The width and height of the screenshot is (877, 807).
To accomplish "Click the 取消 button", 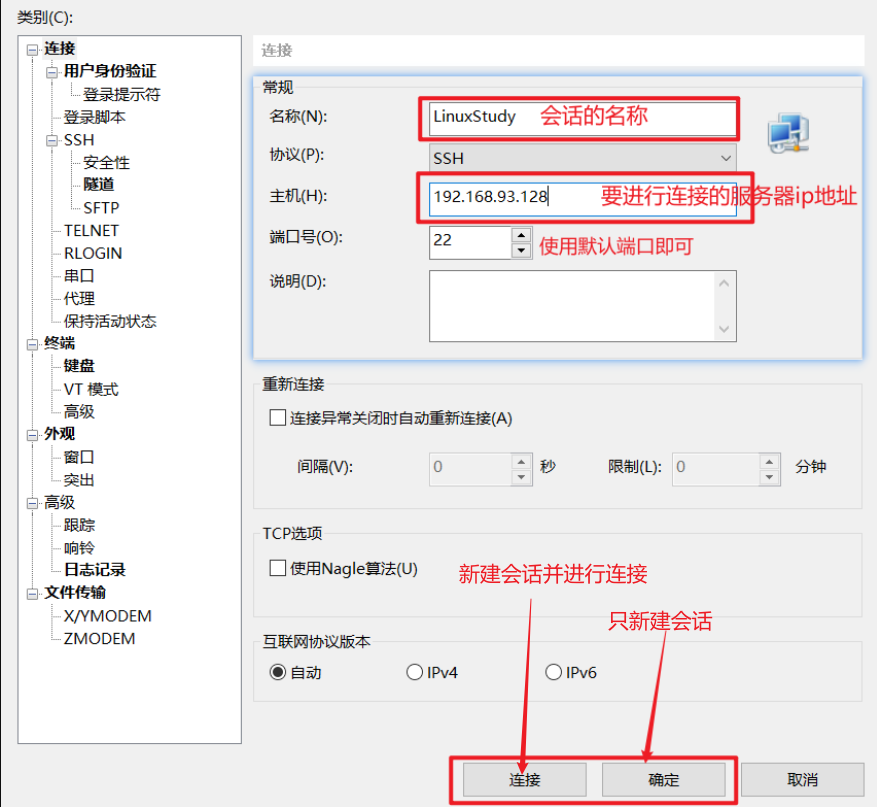I will tap(803, 780).
